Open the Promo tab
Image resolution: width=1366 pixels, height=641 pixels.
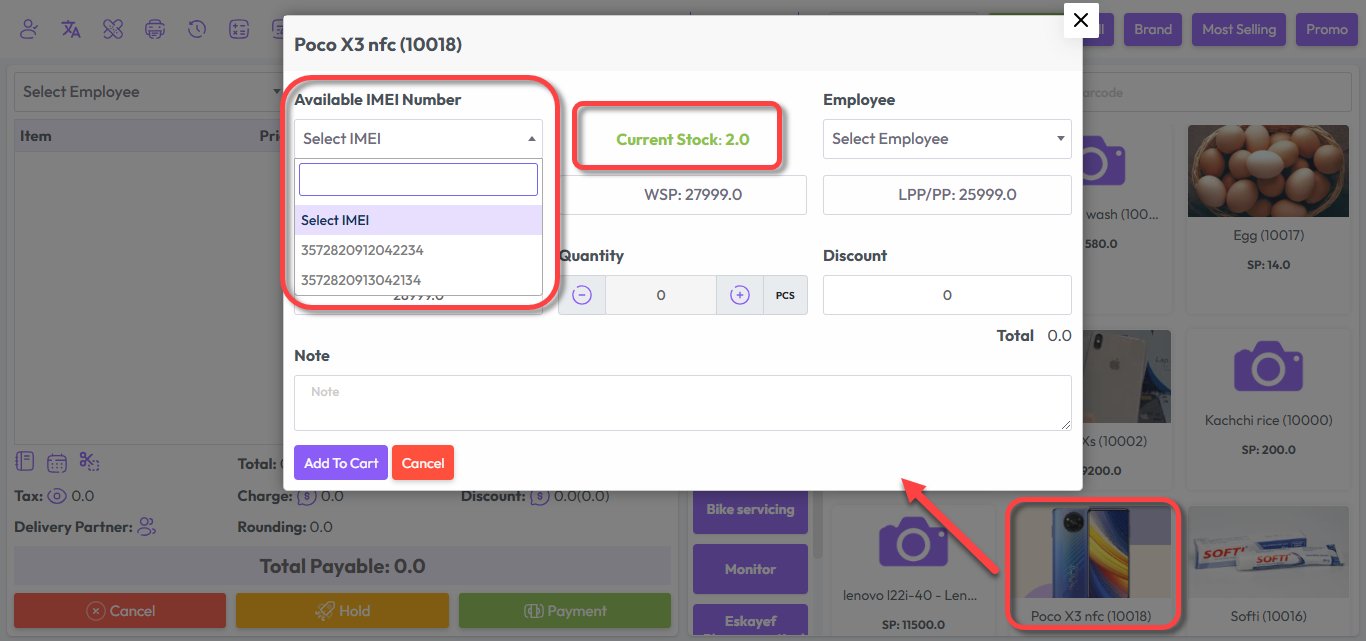click(x=1326, y=29)
